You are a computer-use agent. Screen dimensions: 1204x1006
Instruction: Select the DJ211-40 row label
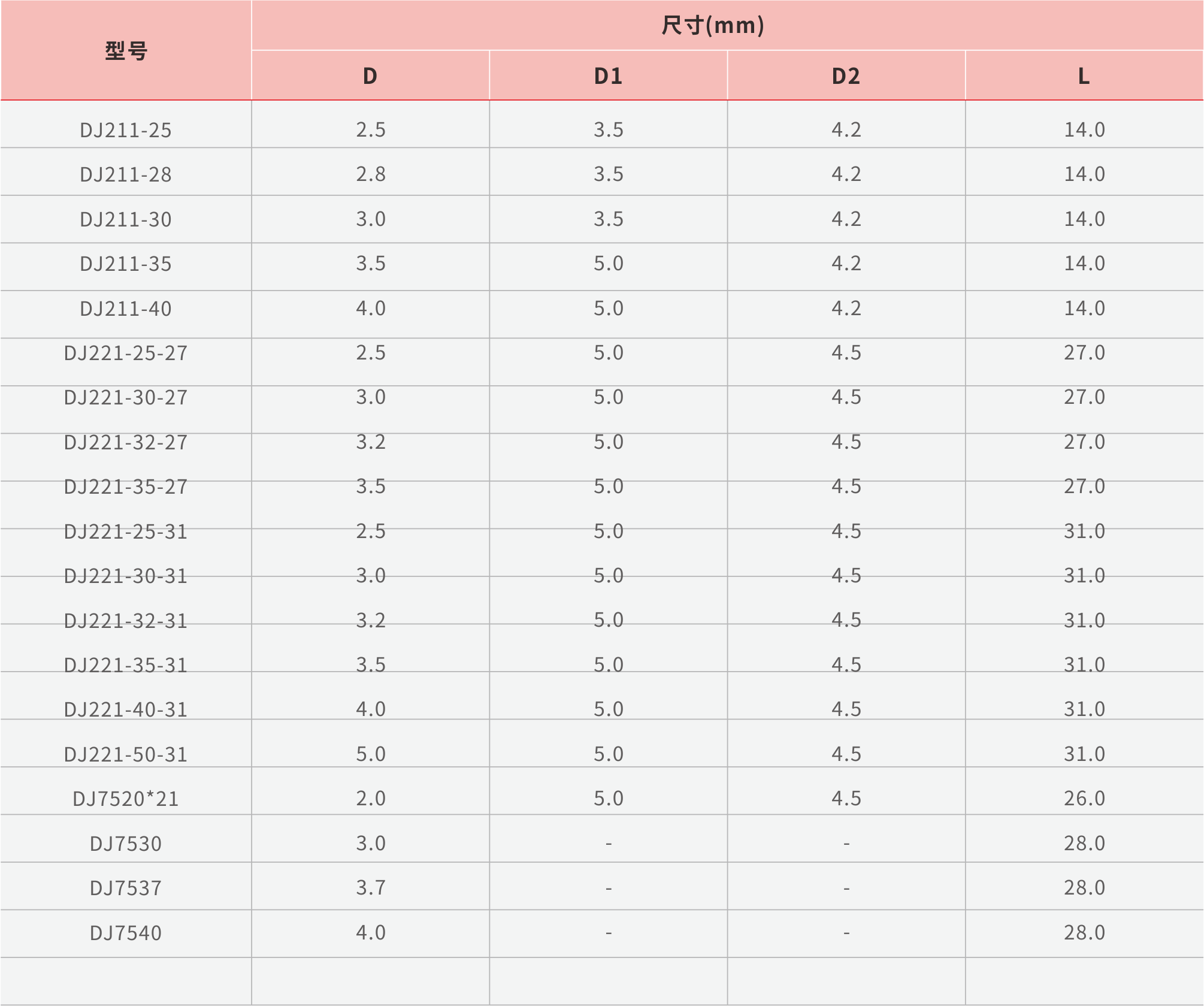click(x=126, y=309)
